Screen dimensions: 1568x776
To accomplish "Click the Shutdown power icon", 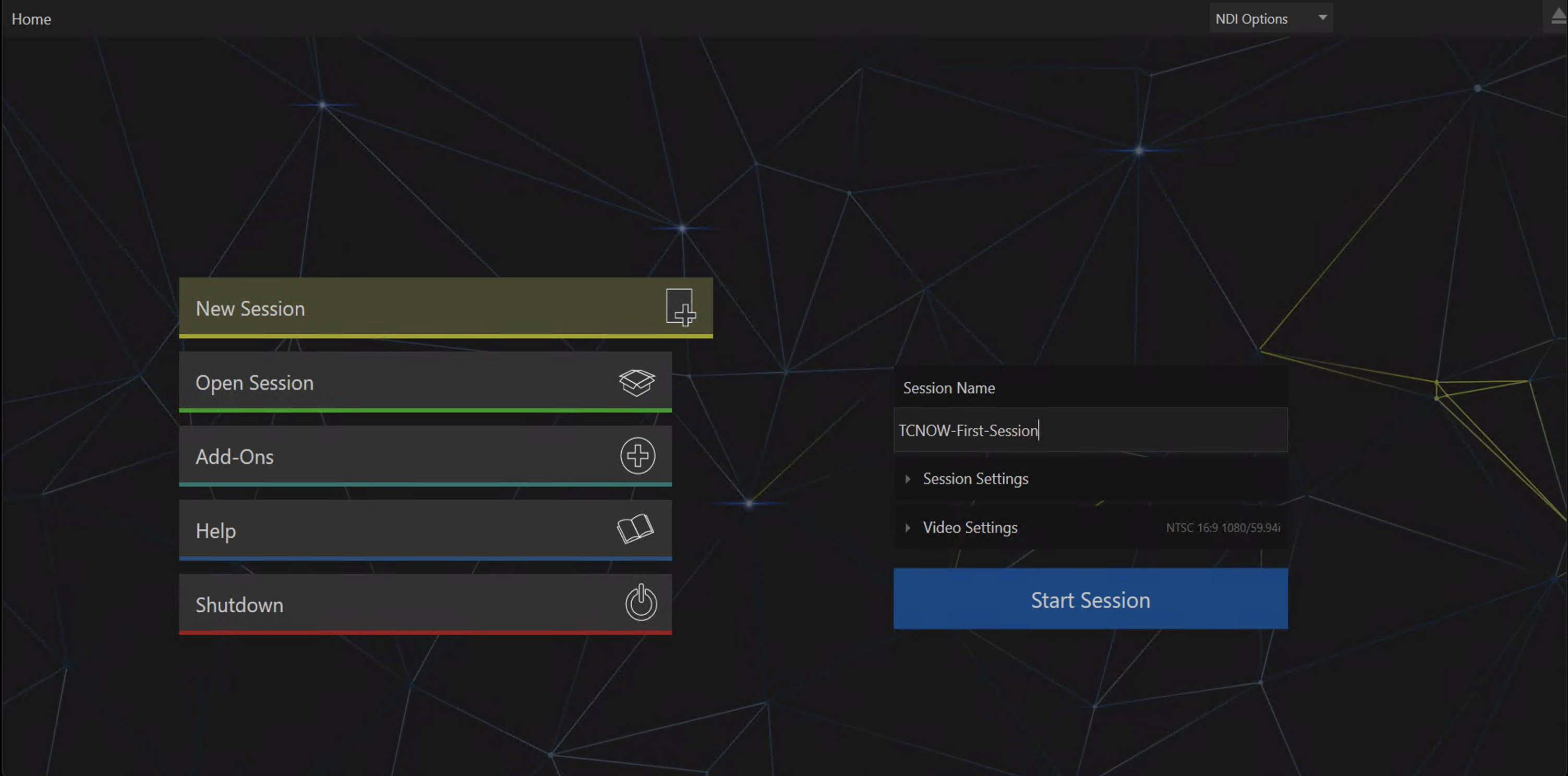I will pyautogui.click(x=641, y=602).
